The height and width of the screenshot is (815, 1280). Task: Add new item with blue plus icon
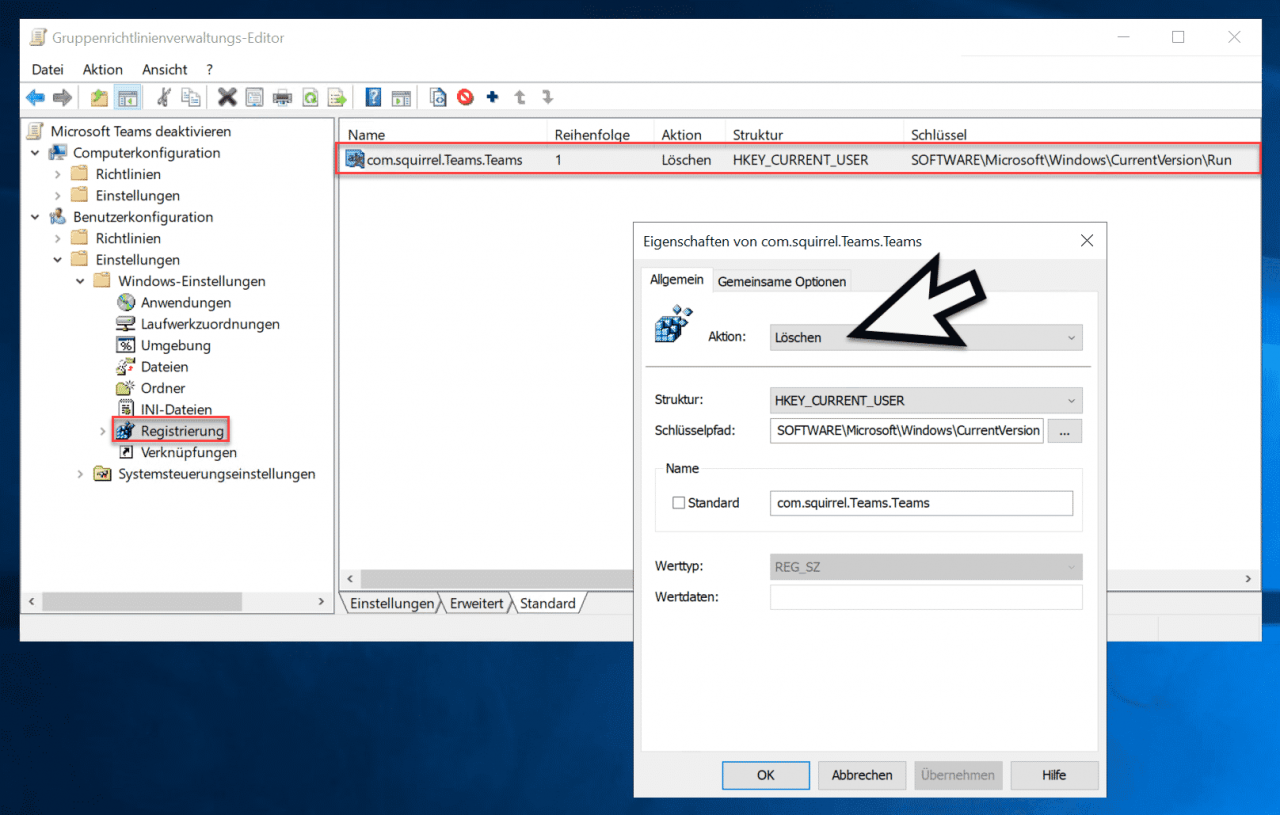point(492,97)
